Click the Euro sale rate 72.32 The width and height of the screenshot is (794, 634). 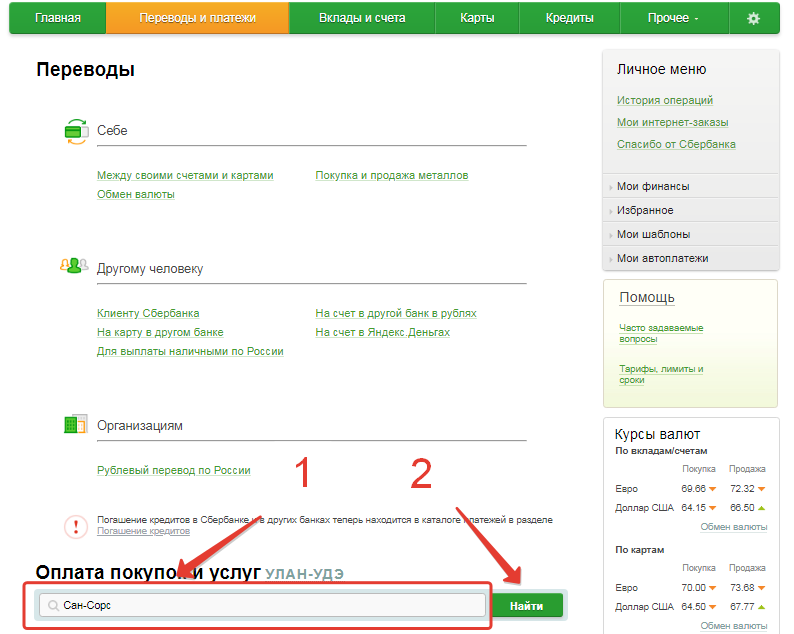coord(742,489)
